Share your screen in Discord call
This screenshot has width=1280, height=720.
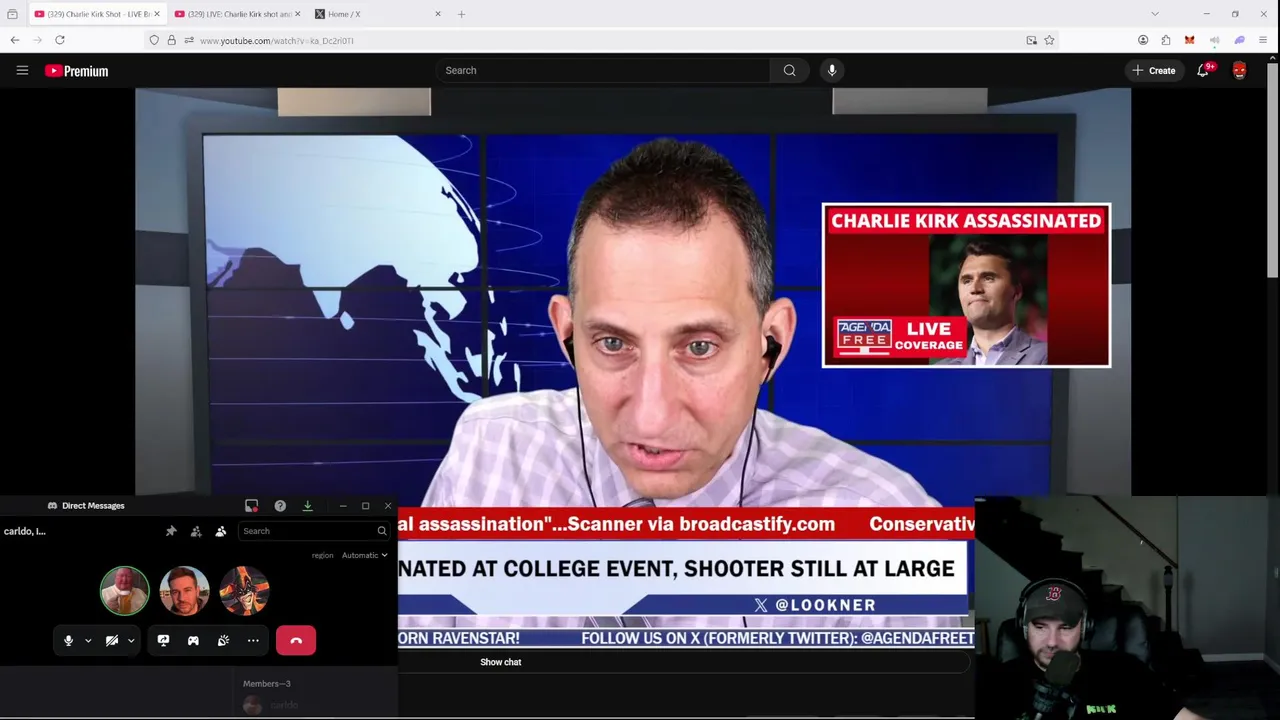click(x=163, y=640)
